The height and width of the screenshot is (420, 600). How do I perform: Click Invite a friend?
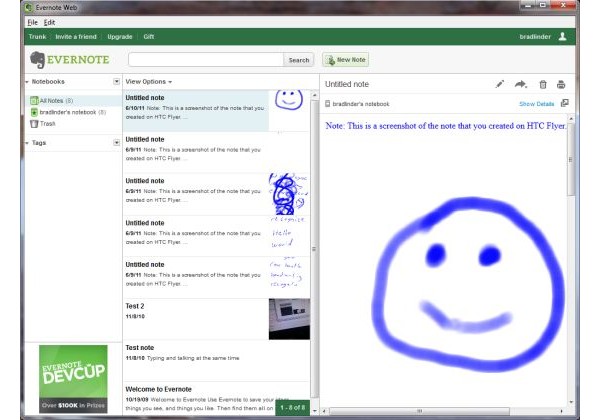pos(76,37)
